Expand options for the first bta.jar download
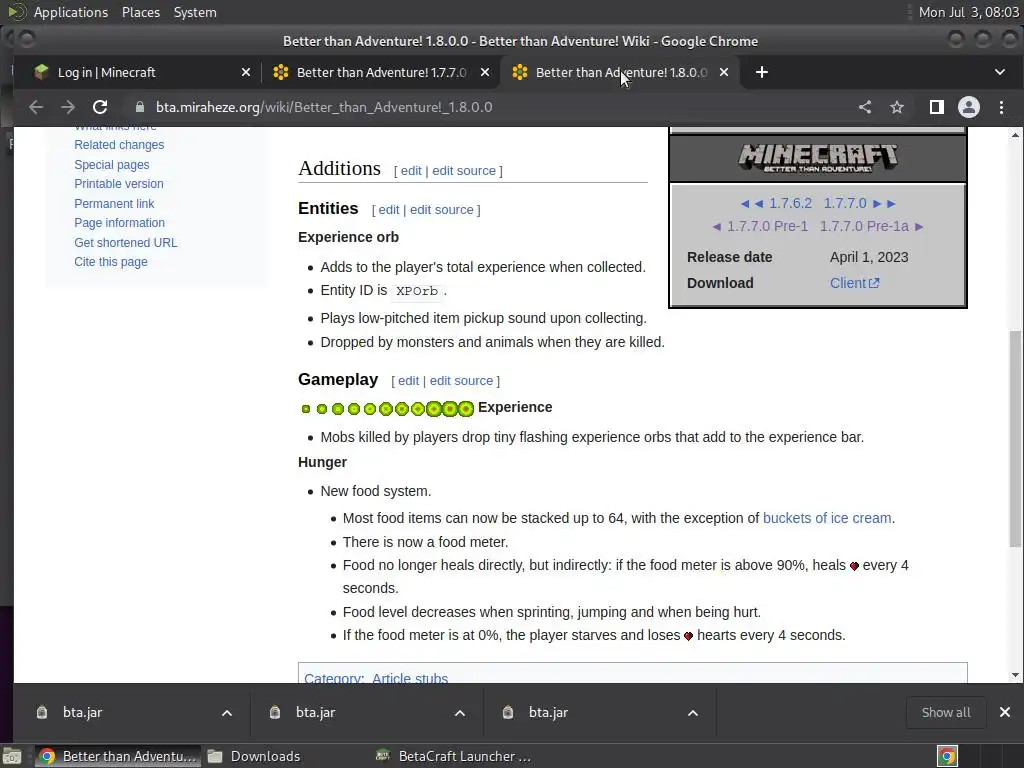Screen dimensions: 1024x768 [227, 712]
